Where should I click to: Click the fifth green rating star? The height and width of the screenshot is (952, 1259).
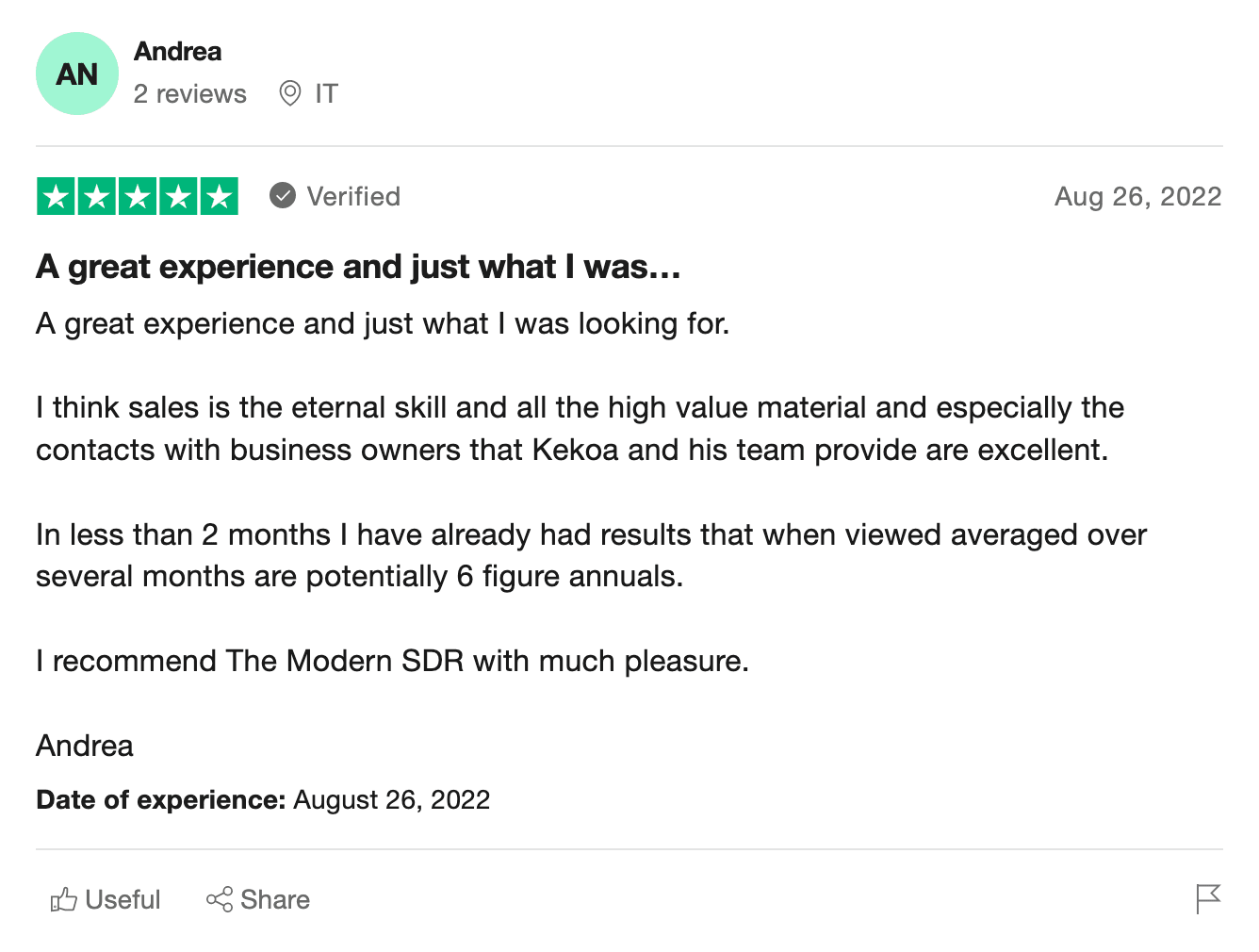[x=219, y=196]
